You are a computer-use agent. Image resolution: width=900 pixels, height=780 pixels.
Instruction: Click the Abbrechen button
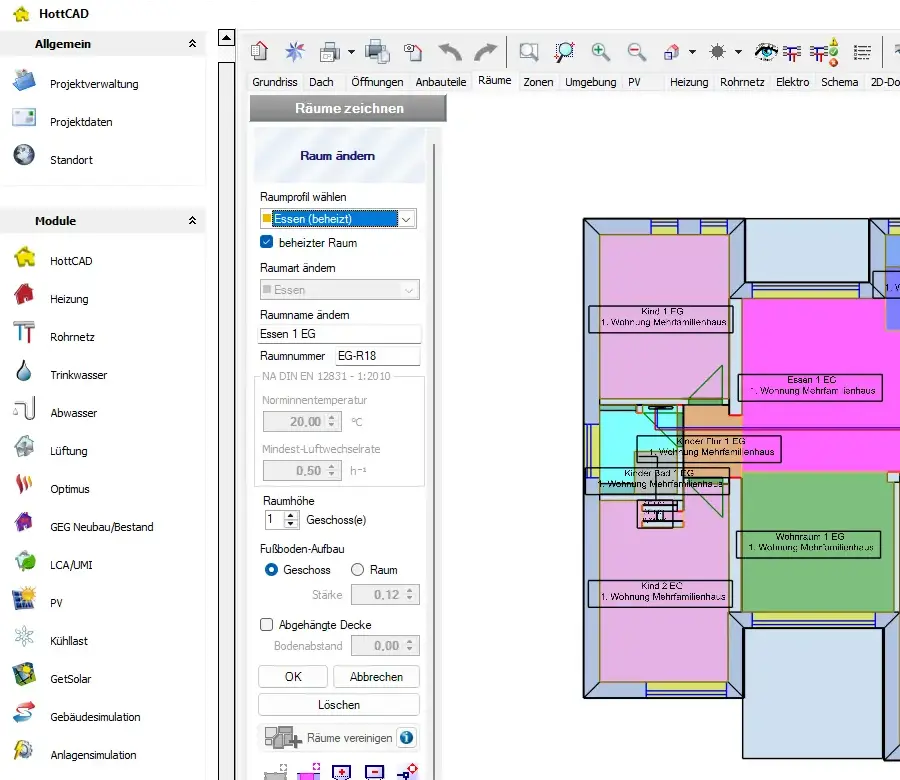pyautogui.click(x=376, y=677)
